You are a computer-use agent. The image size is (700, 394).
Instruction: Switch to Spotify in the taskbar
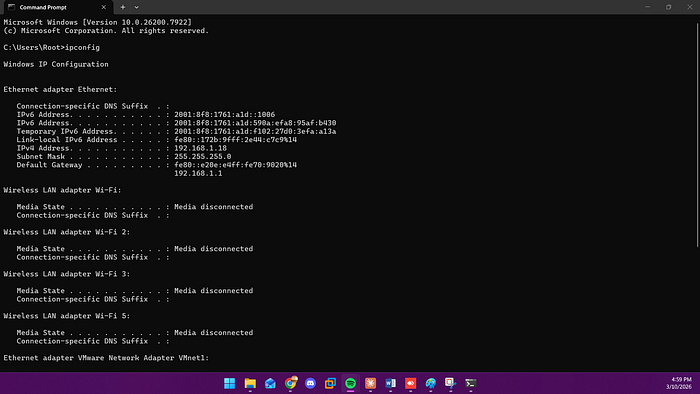[x=350, y=383]
